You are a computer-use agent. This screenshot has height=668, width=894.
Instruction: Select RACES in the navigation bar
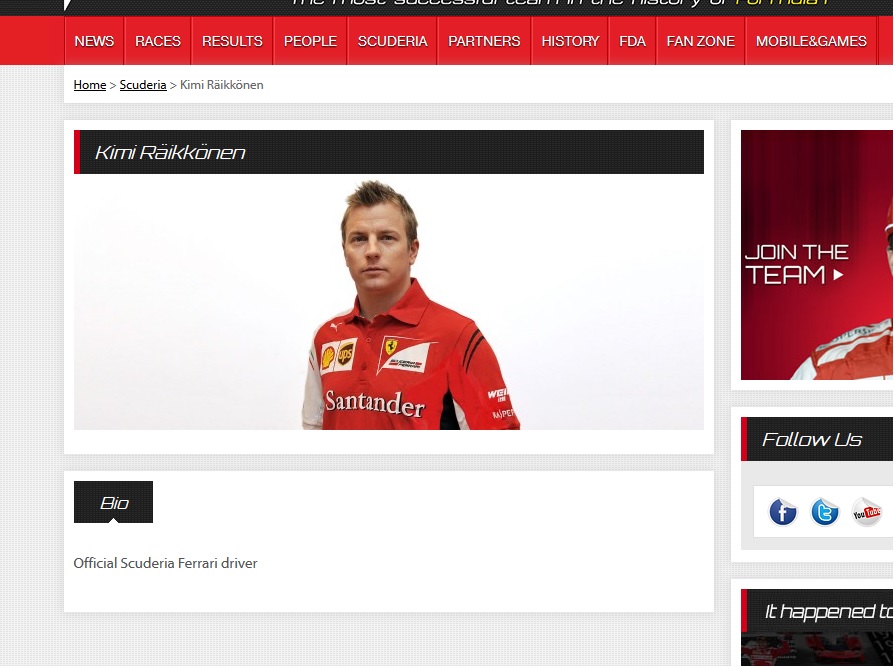pos(158,41)
